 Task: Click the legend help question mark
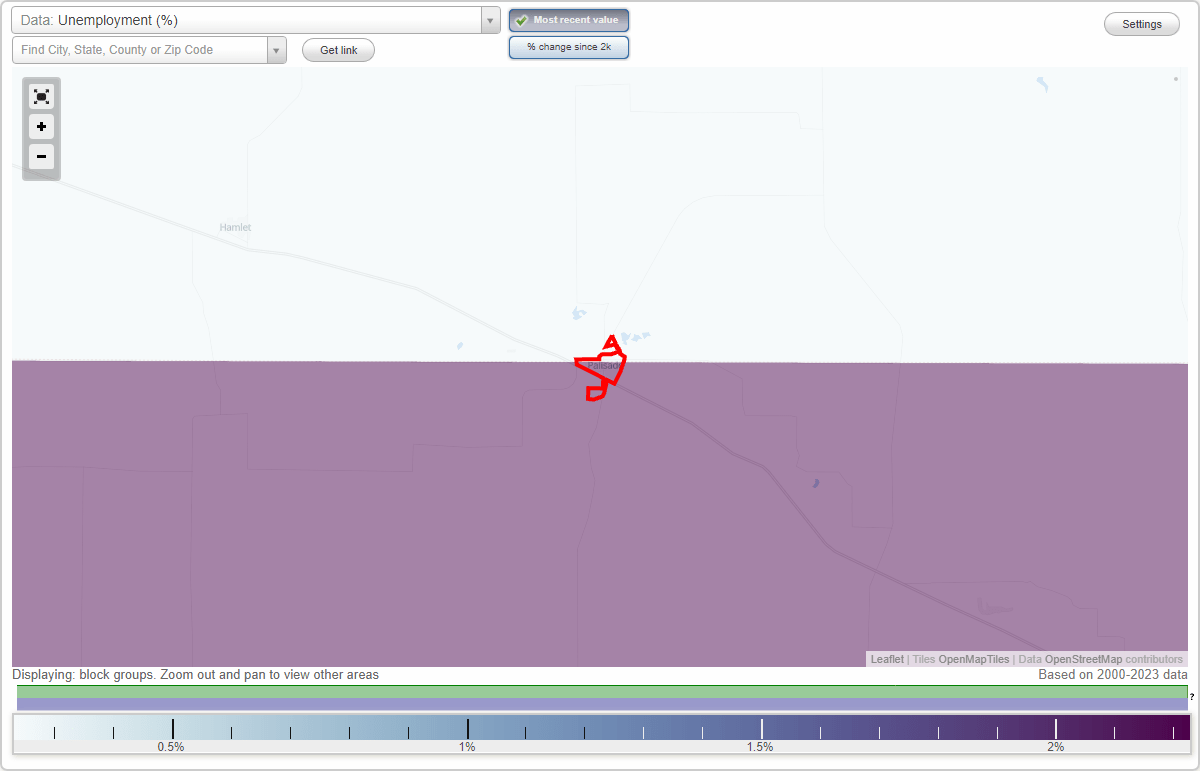(x=1192, y=696)
